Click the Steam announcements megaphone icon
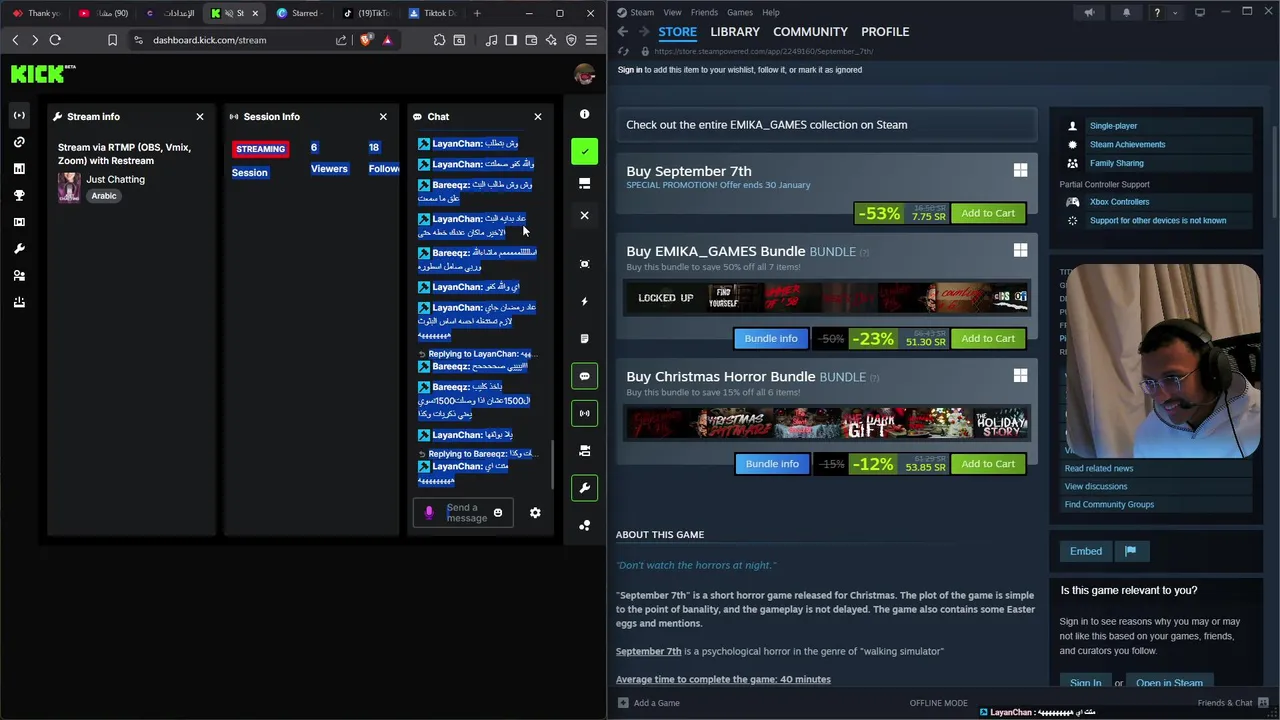 (1090, 12)
